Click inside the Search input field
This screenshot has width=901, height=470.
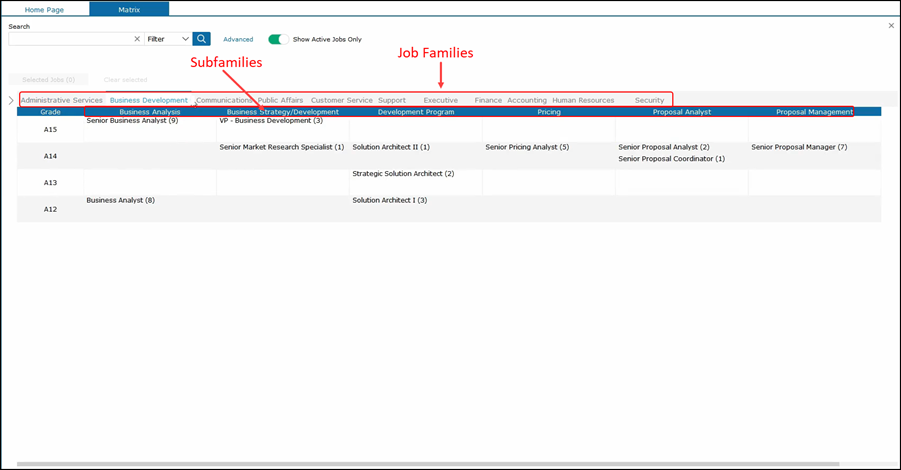point(70,39)
